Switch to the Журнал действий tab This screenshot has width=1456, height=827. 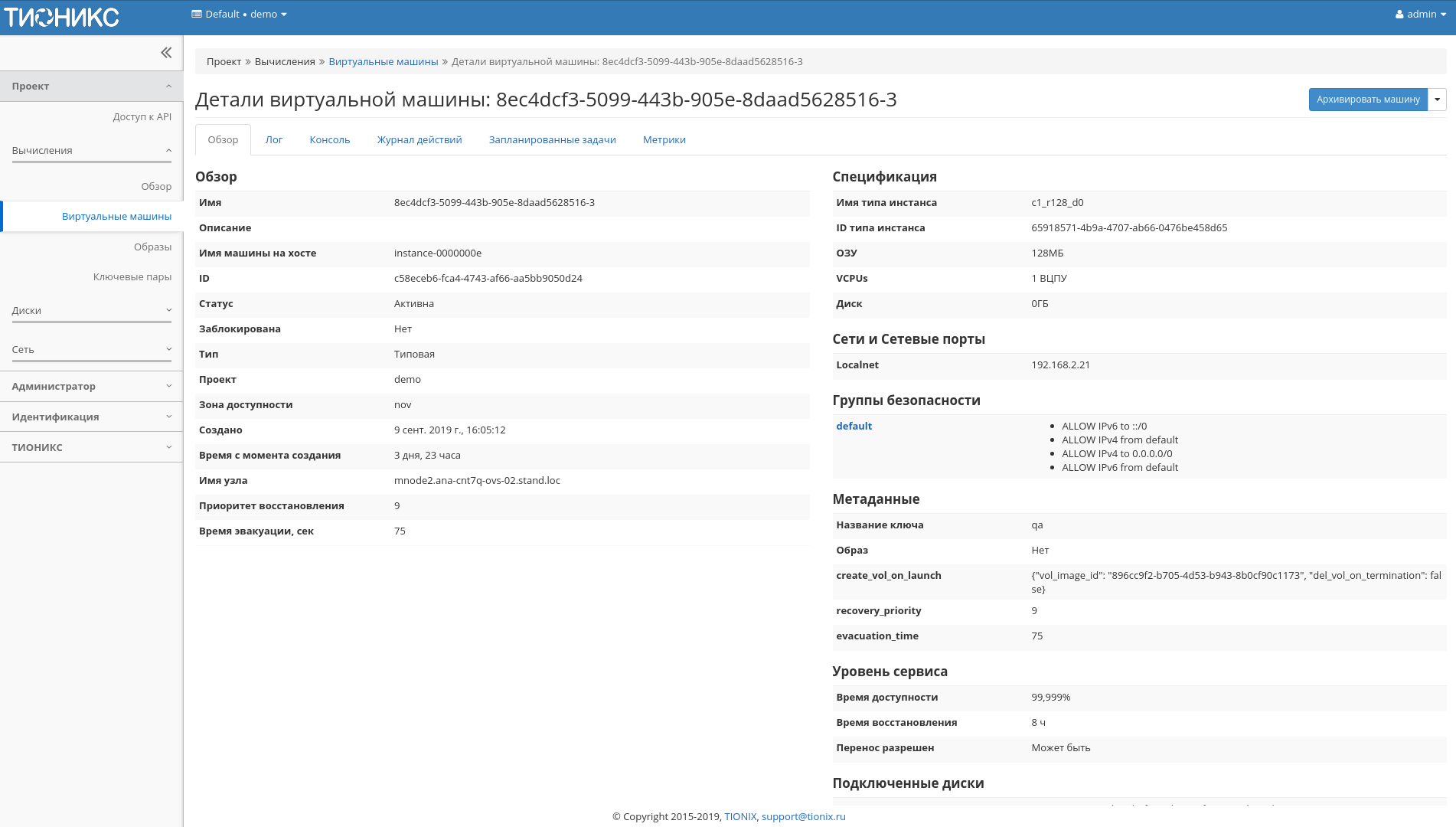(x=419, y=139)
